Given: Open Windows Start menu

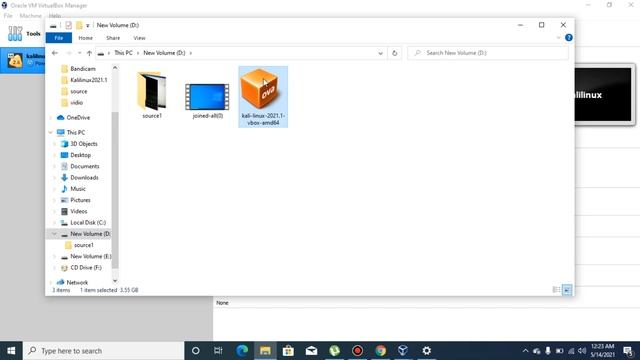Looking at the screenshot, I should click(x=11, y=351).
